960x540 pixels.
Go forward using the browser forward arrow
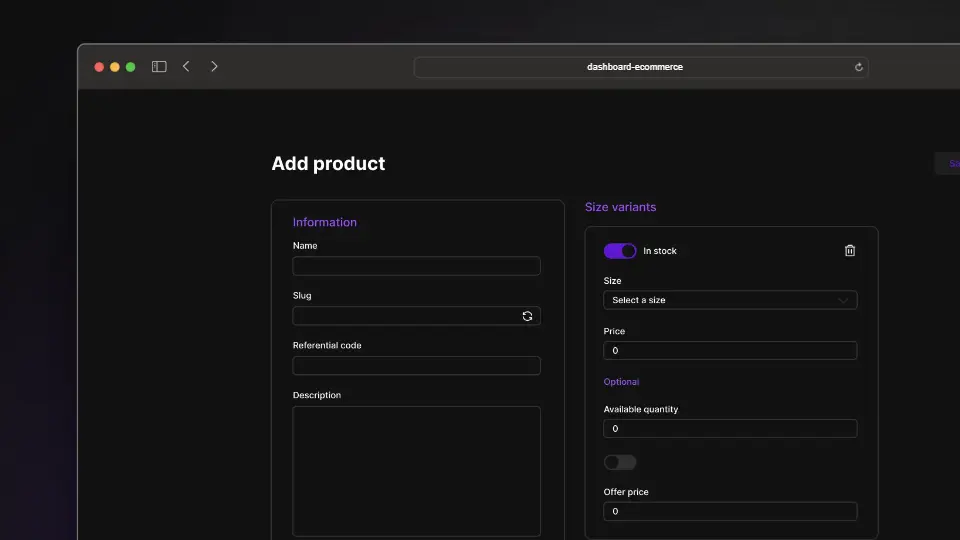(x=214, y=67)
